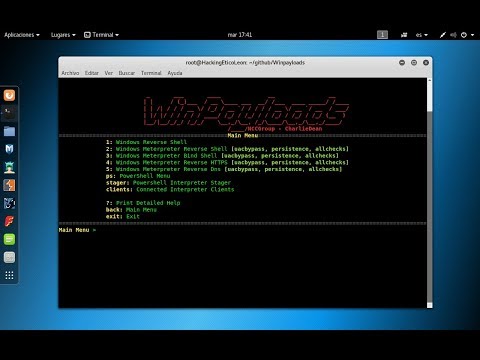Click the Terminal icon in the dock

[x=9, y=113]
